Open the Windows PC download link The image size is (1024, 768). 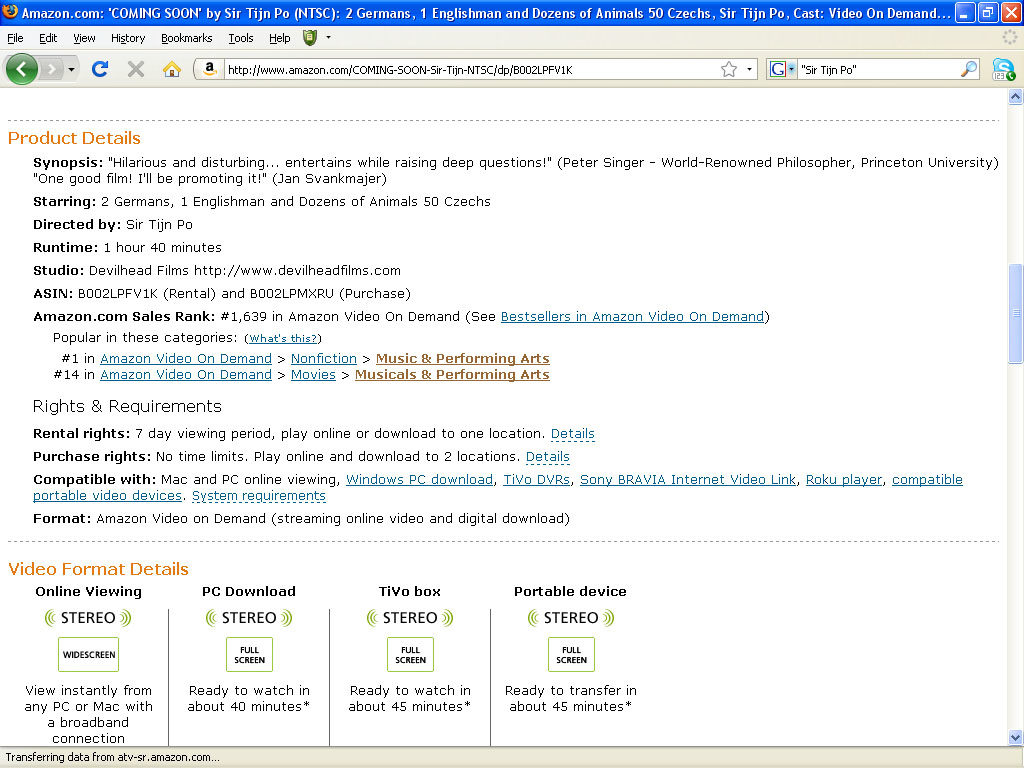pyautogui.click(x=419, y=479)
